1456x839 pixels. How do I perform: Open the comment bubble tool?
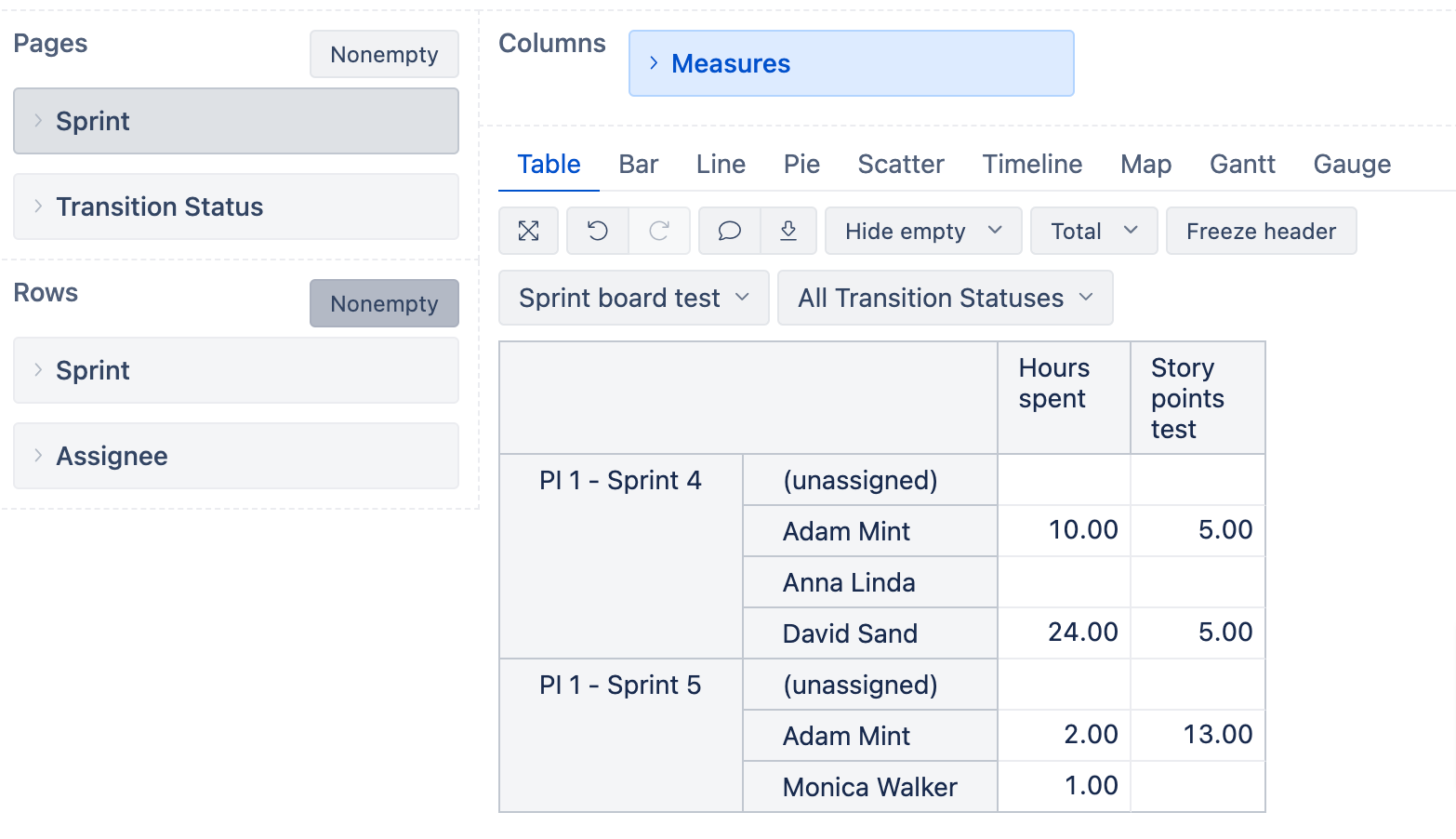coord(731,231)
